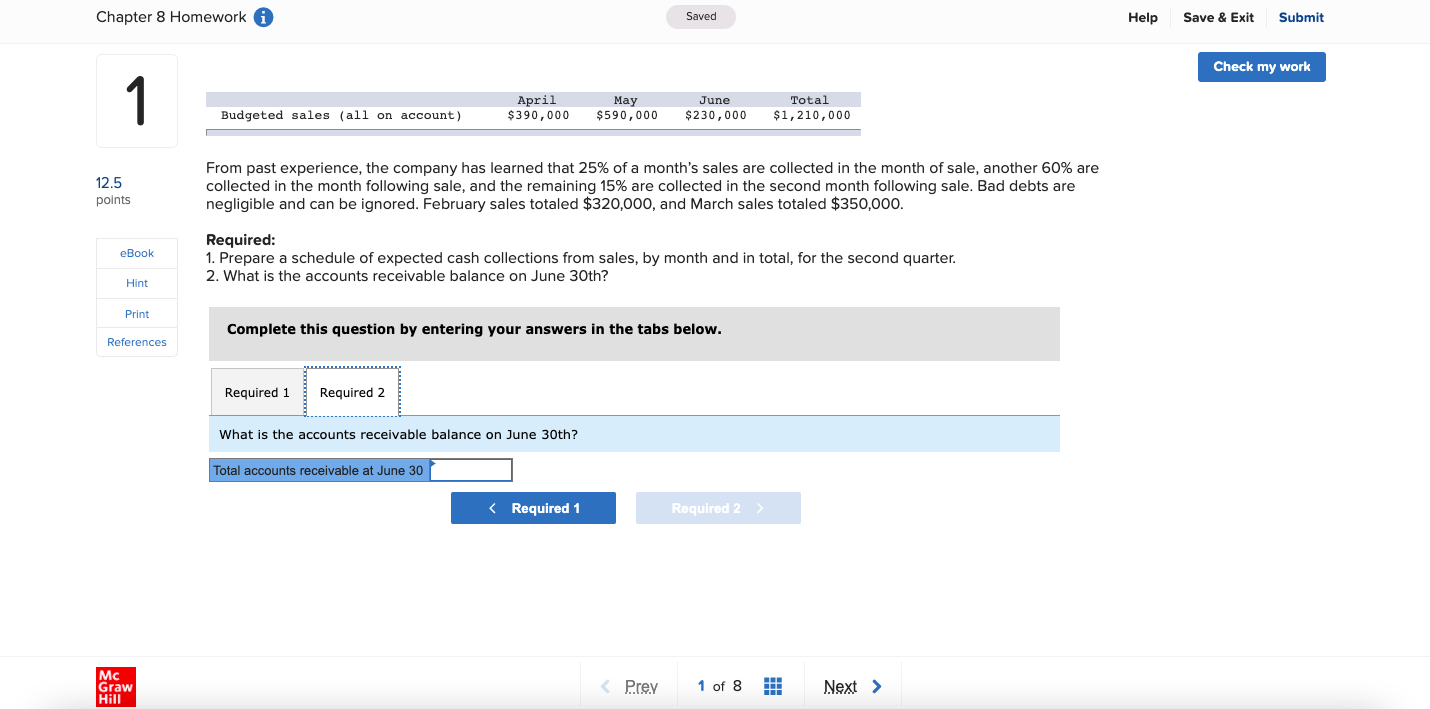This screenshot has width=1430, height=709.
Task: Open the References link
Action: tap(137, 342)
